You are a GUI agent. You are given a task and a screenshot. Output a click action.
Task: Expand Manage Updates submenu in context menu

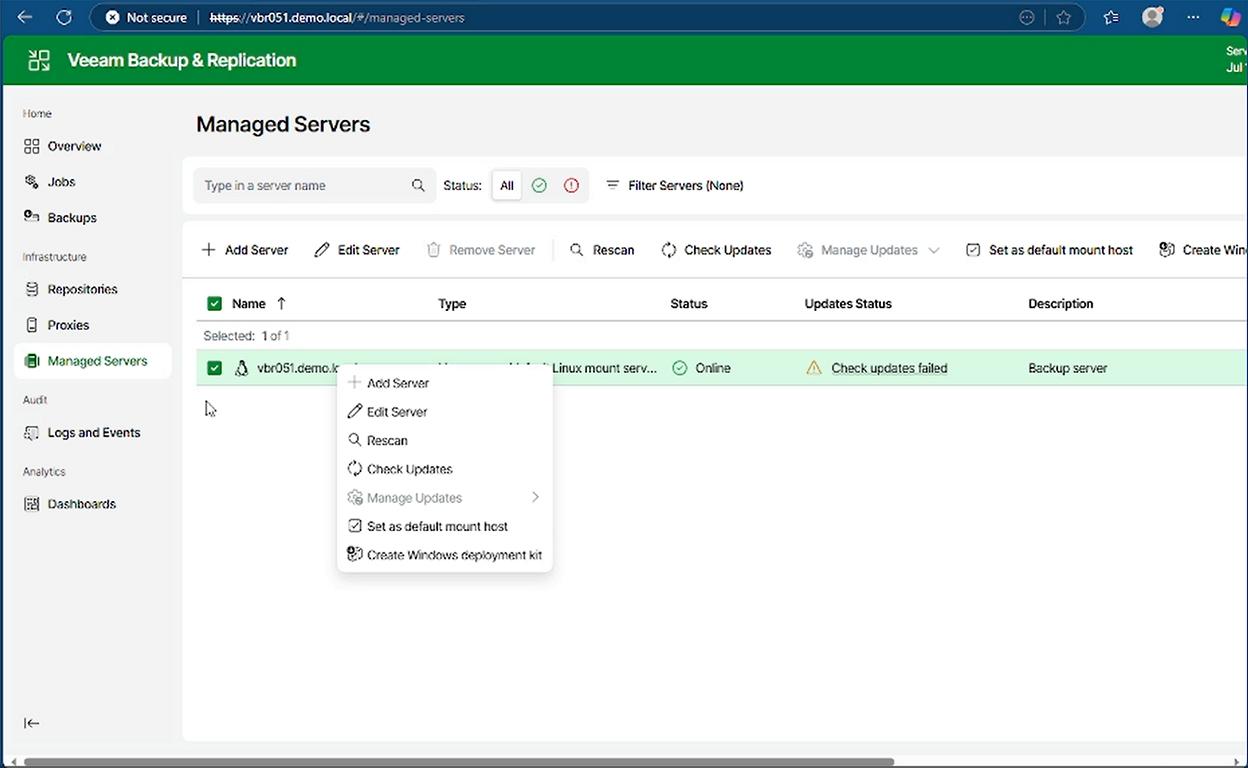(535, 498)
